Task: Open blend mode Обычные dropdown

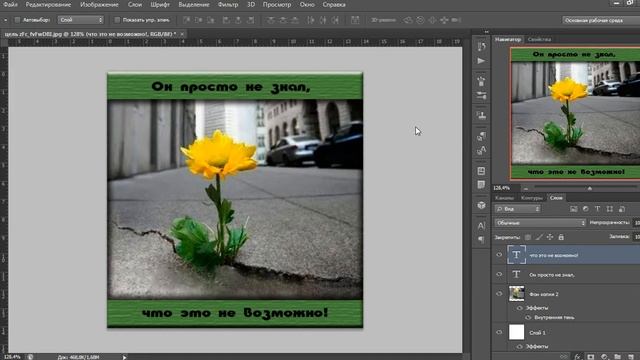Action: [540, 223]
